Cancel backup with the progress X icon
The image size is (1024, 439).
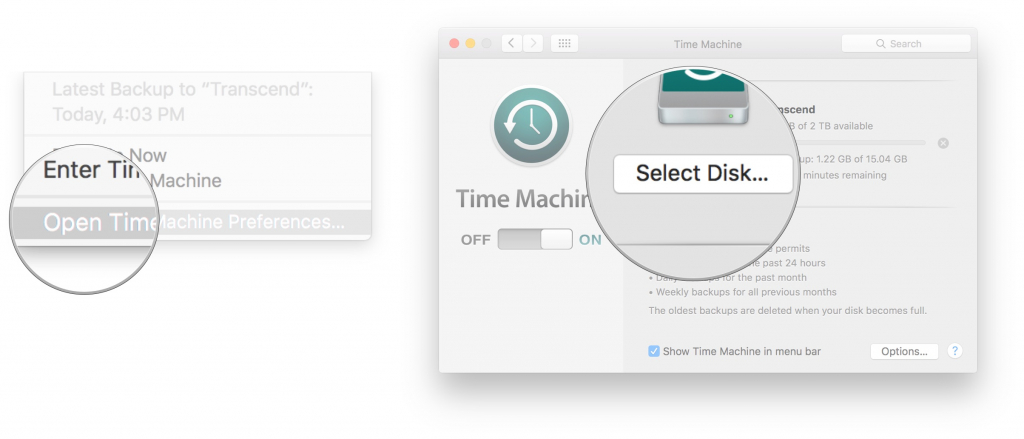(943, 143)
